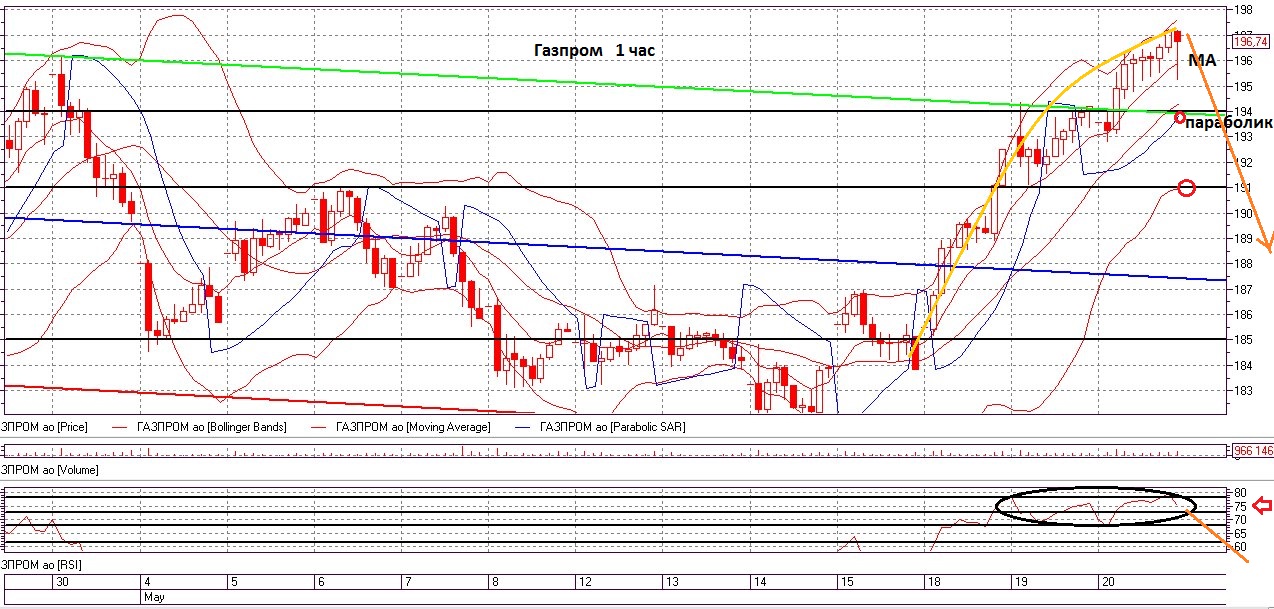Viewport: 1274px width, 609px height.
Task: Click the 195 price axis label
Action: click(1245, 86)
